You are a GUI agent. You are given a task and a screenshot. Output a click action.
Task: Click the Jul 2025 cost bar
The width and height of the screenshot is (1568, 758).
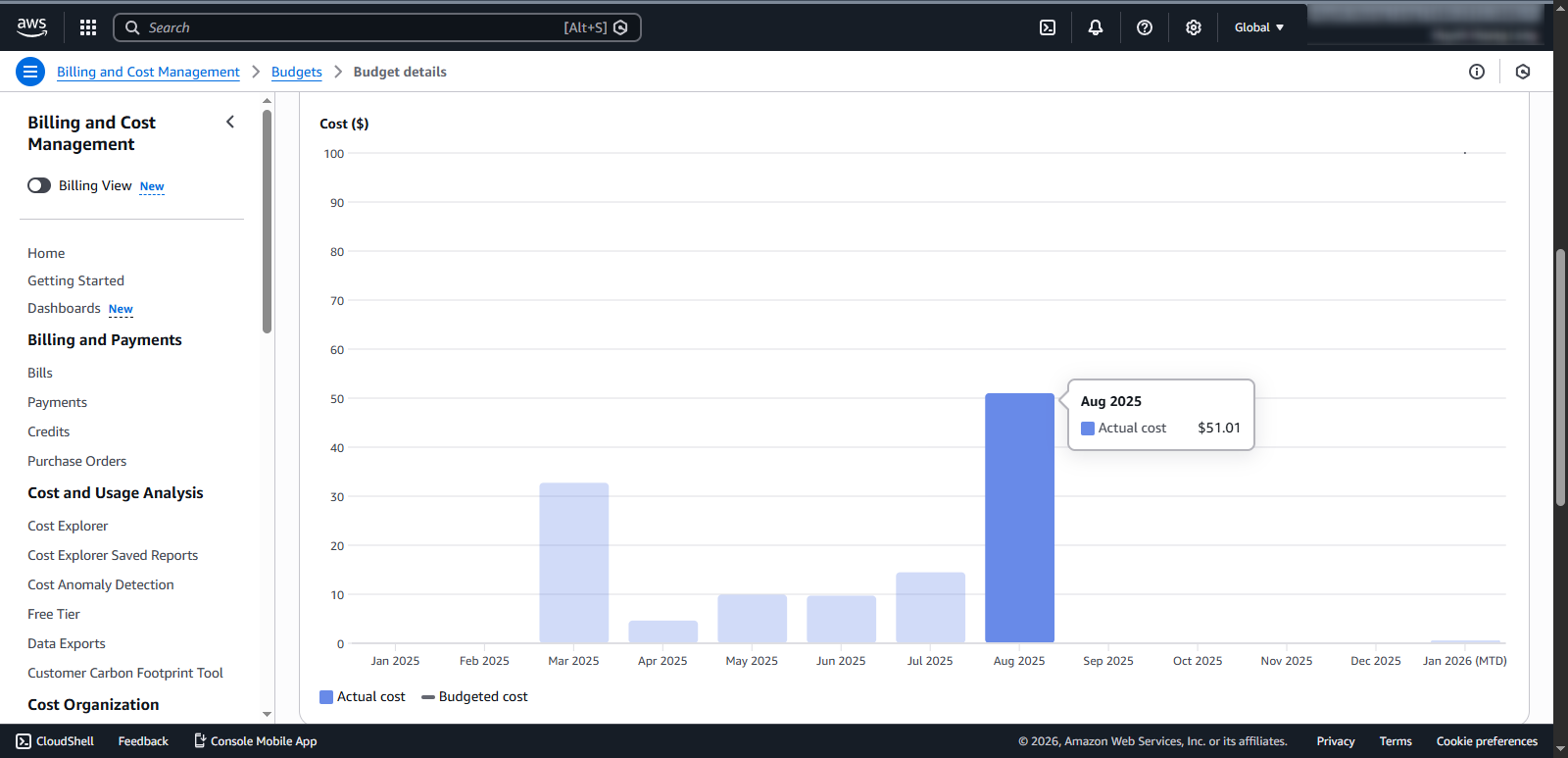(930, 608)
